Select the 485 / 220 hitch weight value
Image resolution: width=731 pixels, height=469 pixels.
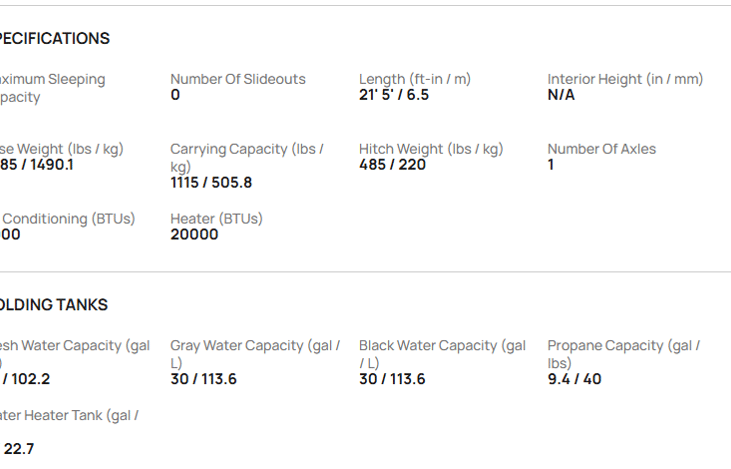(x=392, y=165)
